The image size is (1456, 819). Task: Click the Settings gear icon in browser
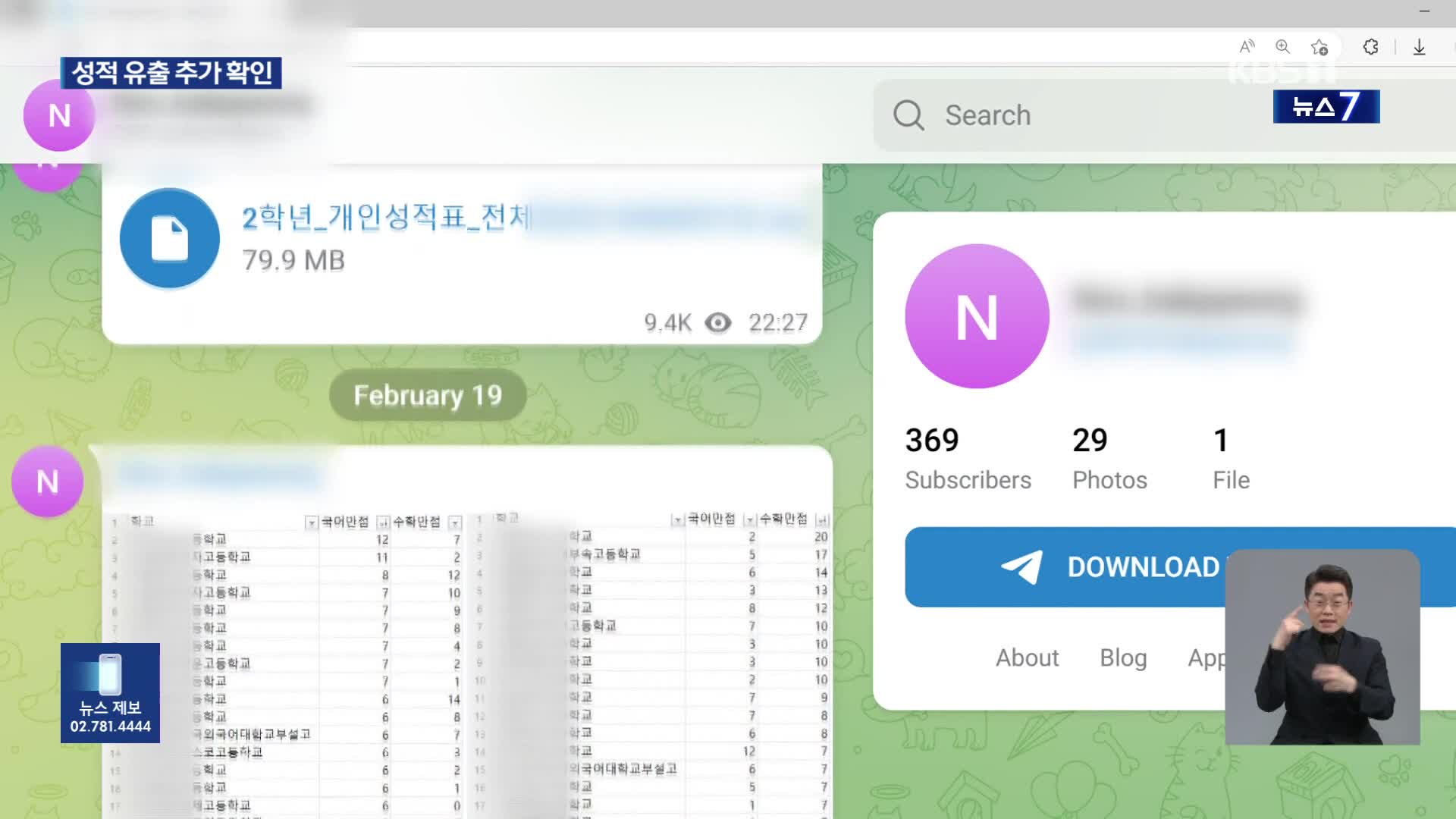click(x=1370, y=47)
